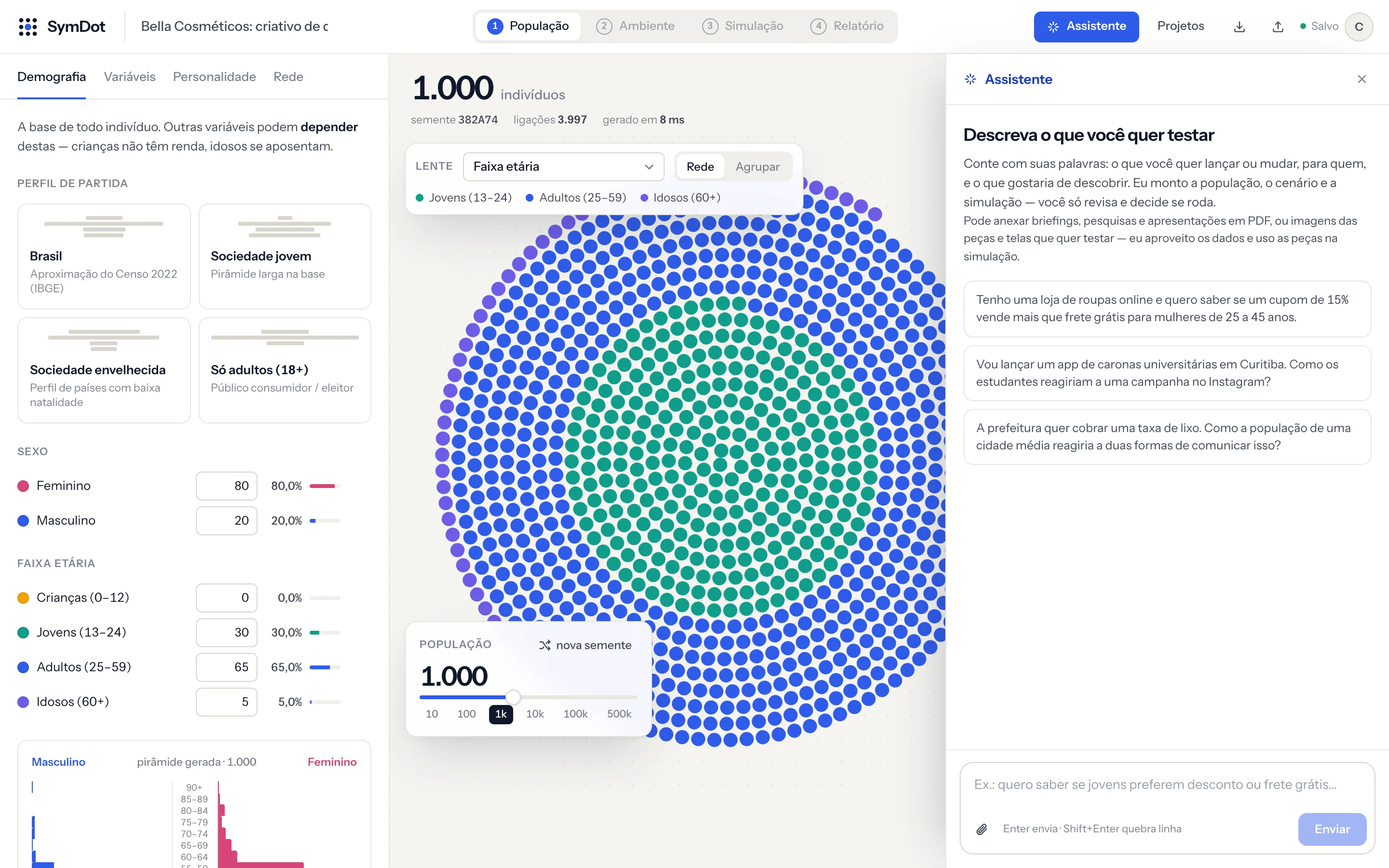Click the população slider handle
This screenshot has height=868, width=1389.
coord(513,697)
